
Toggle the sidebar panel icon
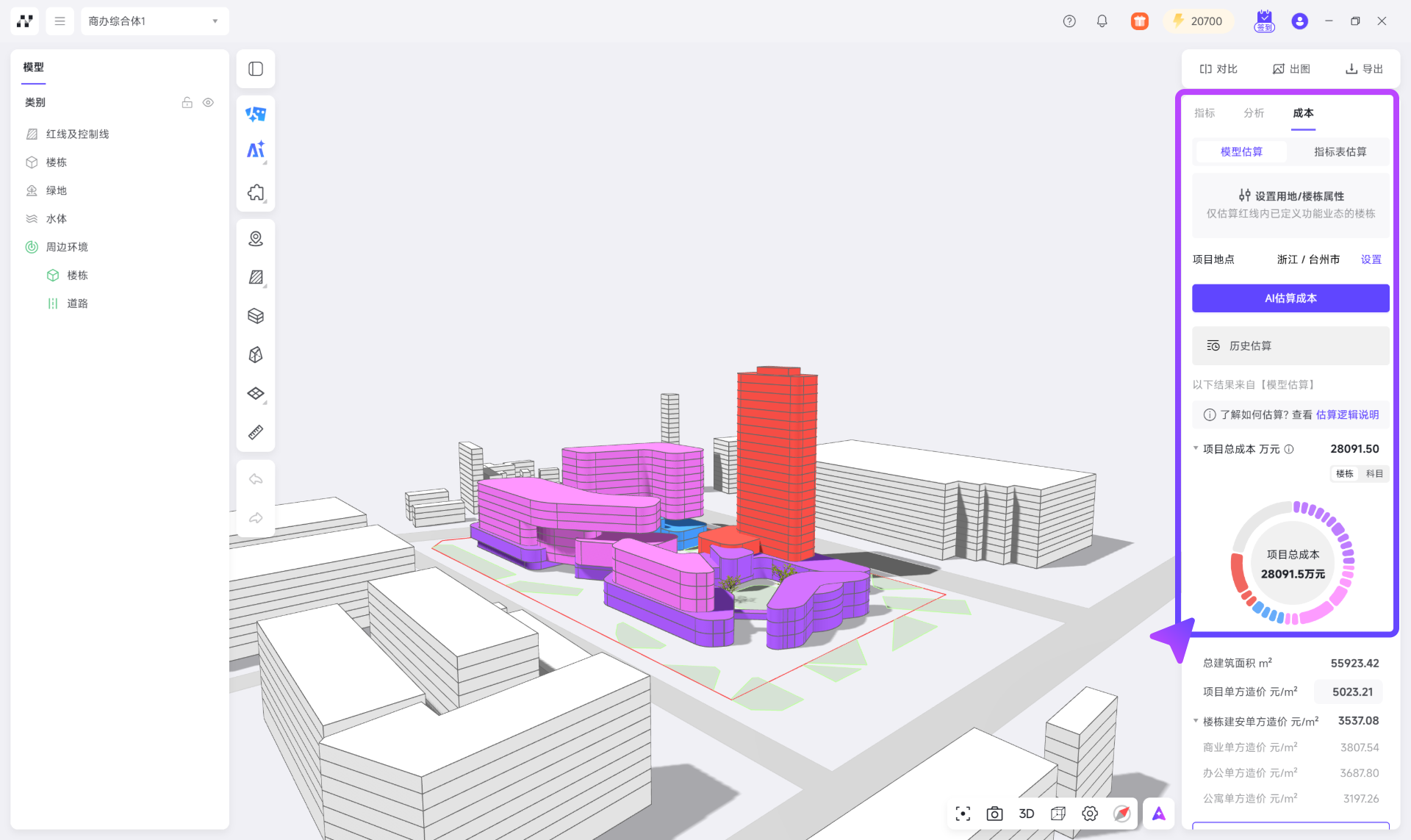256,69
